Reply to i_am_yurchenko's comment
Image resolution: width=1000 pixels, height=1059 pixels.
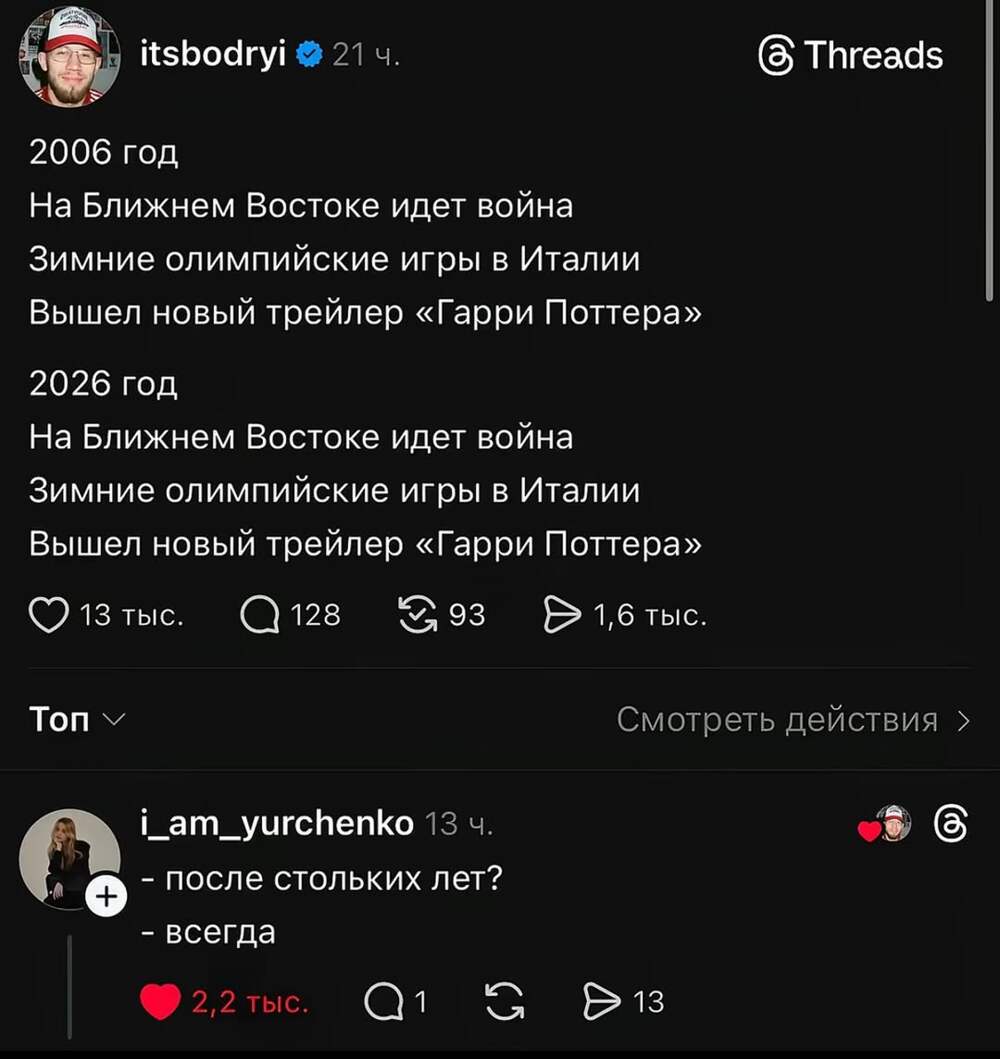pyautogui.click(x=380, y=1001)
